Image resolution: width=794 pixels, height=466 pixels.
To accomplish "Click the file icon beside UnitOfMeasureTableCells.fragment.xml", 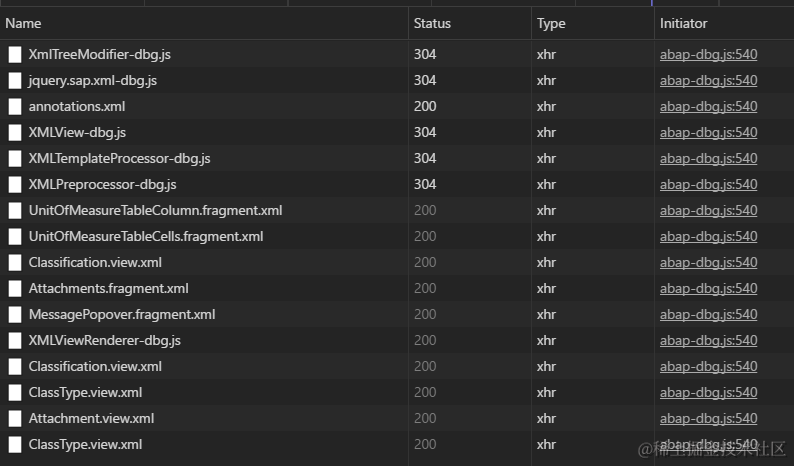I will coord(15,237).
